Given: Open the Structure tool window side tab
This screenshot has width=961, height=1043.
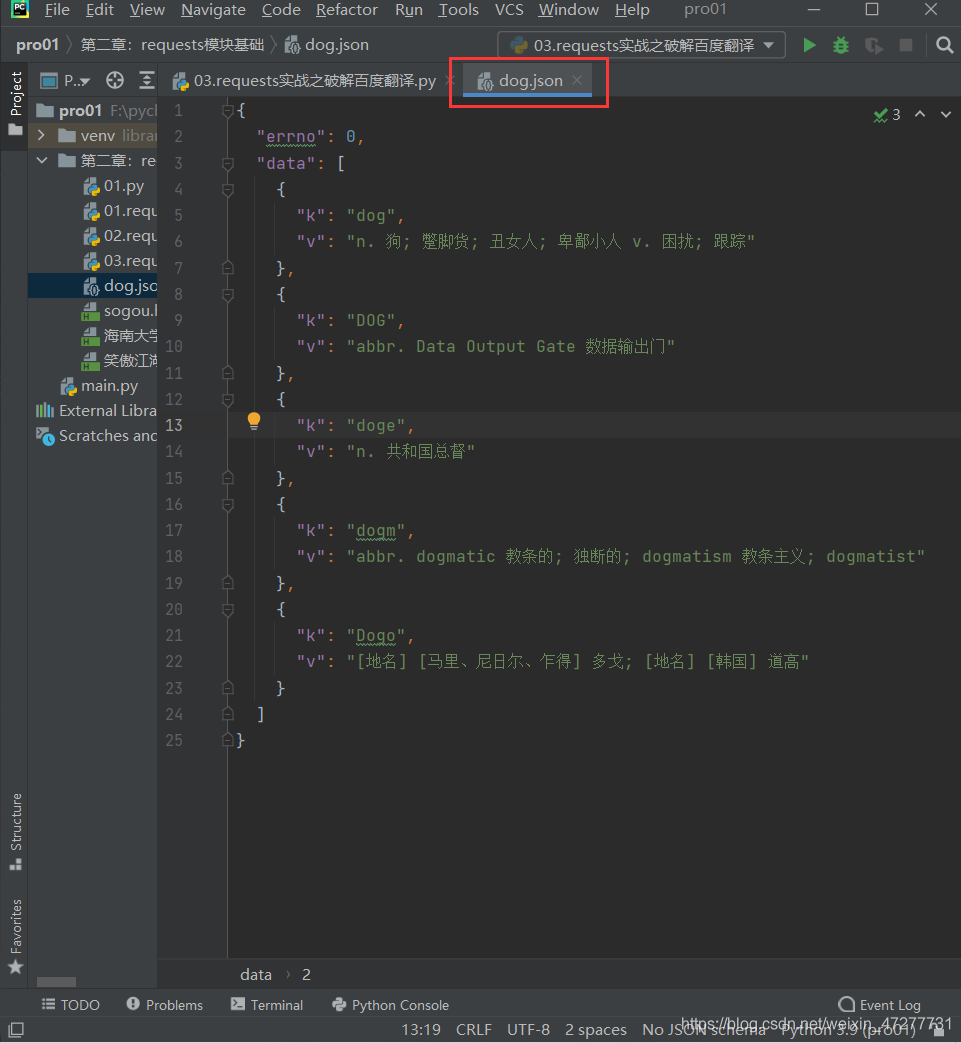Looking at the screenshot, I should pos(15,831).
